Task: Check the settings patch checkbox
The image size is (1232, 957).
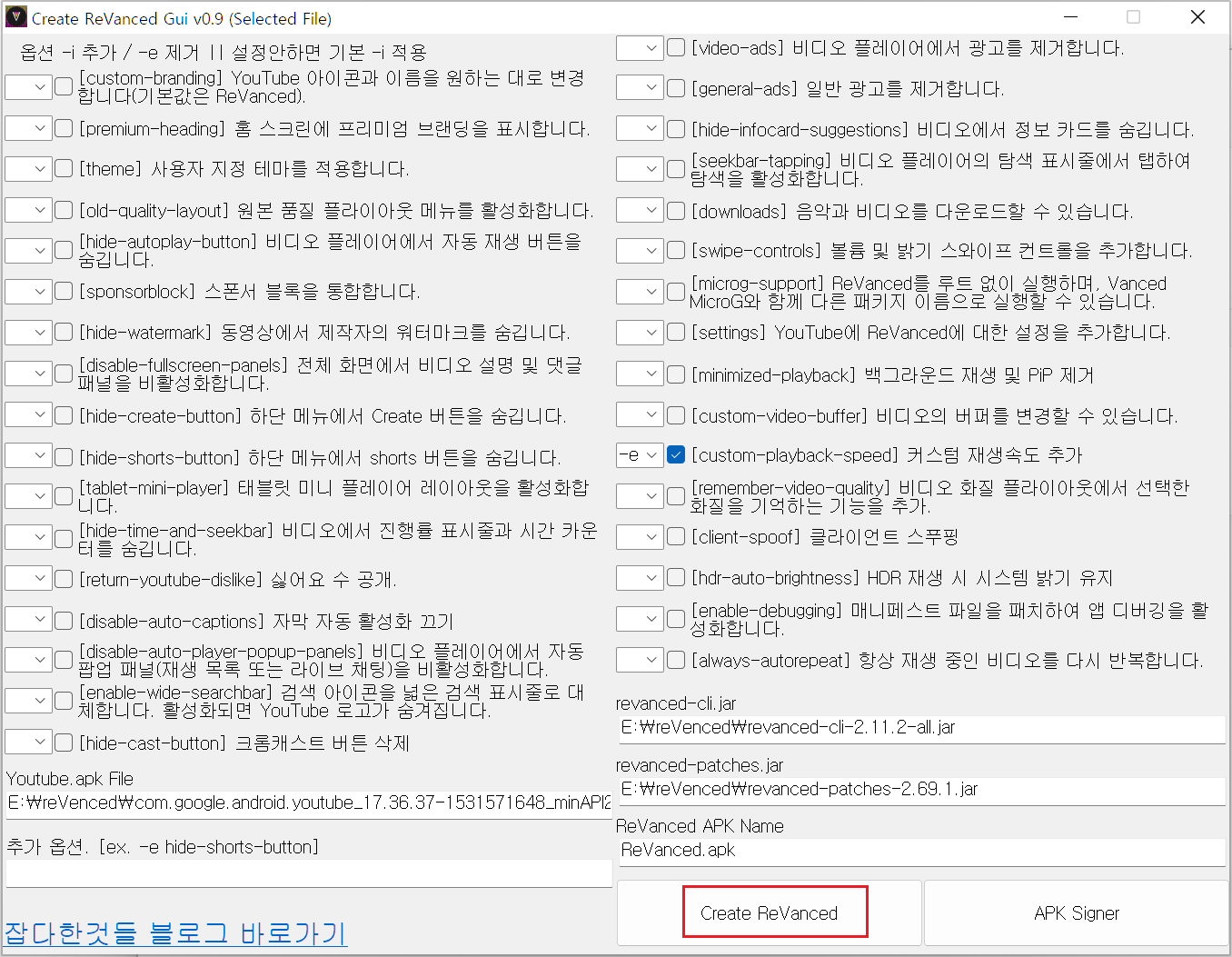Action: click(x=676, y=332)
